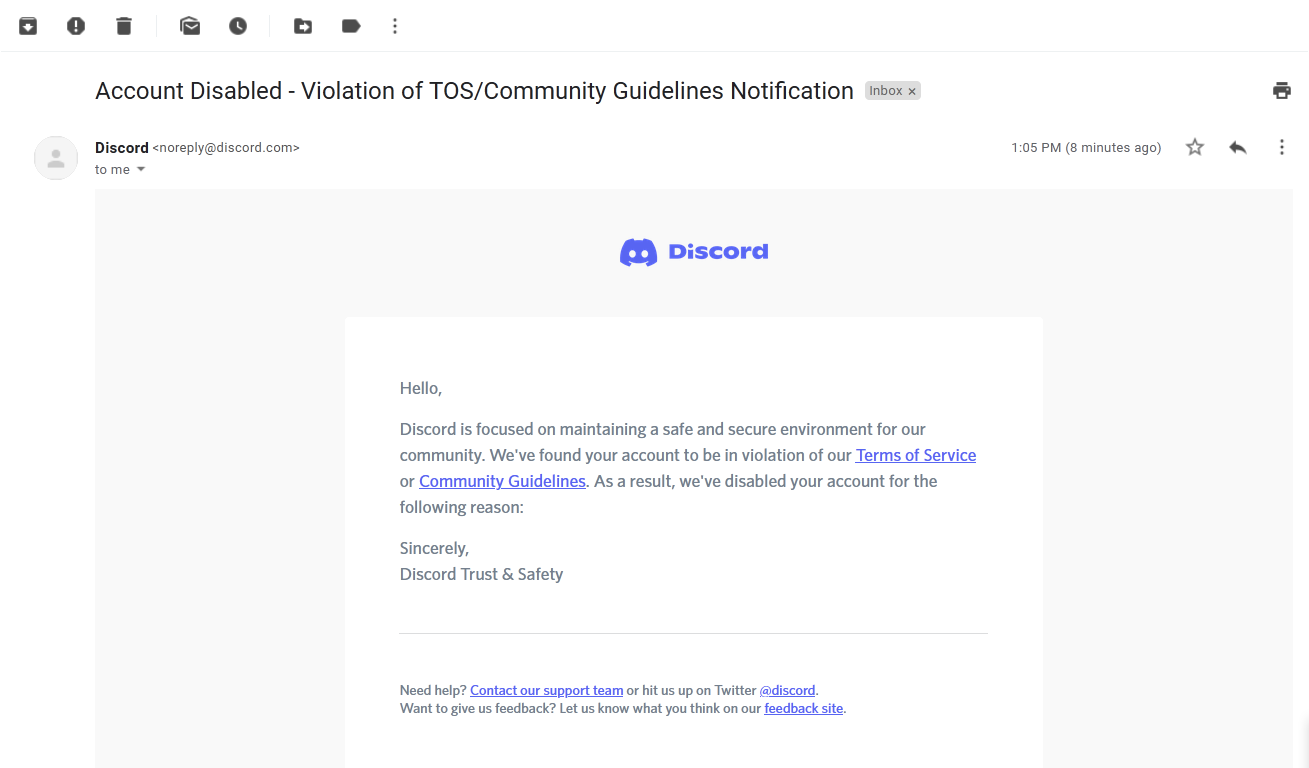Archive this email with the archive icon
Screen dimensions: 1309x768
pos(28,26)
